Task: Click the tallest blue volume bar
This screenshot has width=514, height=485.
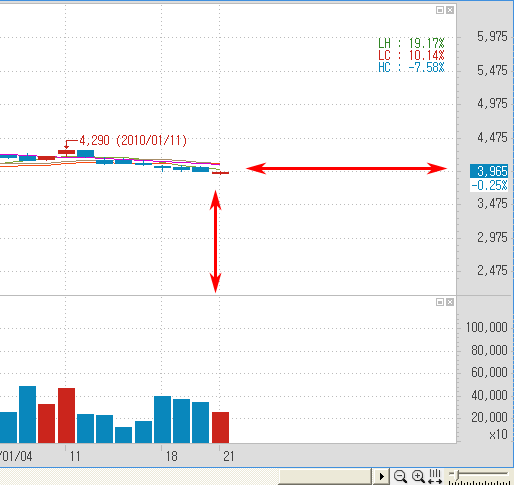Action: [27, 414]
